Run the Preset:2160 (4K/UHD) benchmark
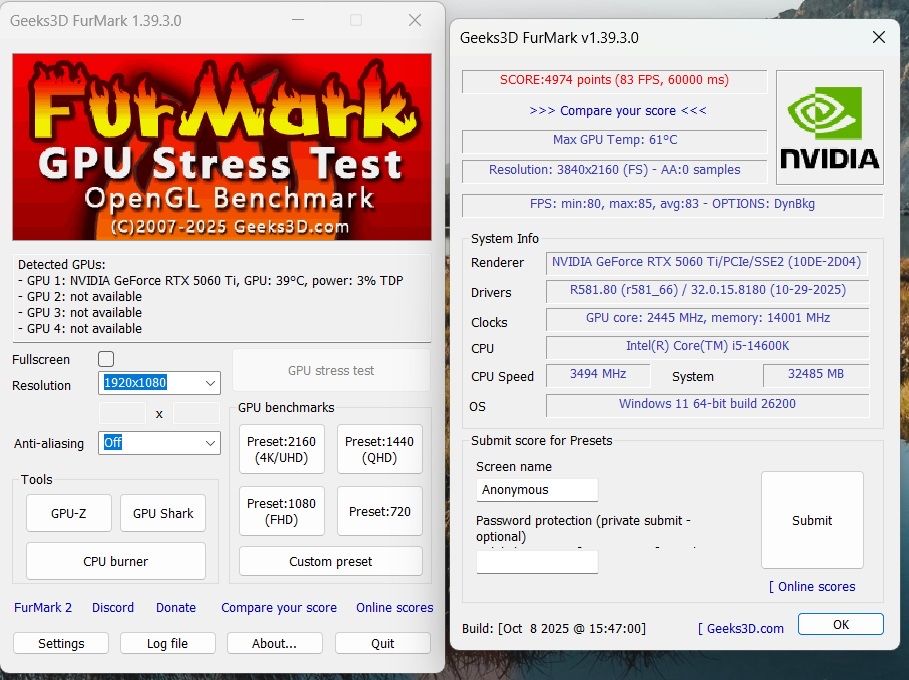The width and height of the screenshot is (909, 680). click(x=282, y=449)
